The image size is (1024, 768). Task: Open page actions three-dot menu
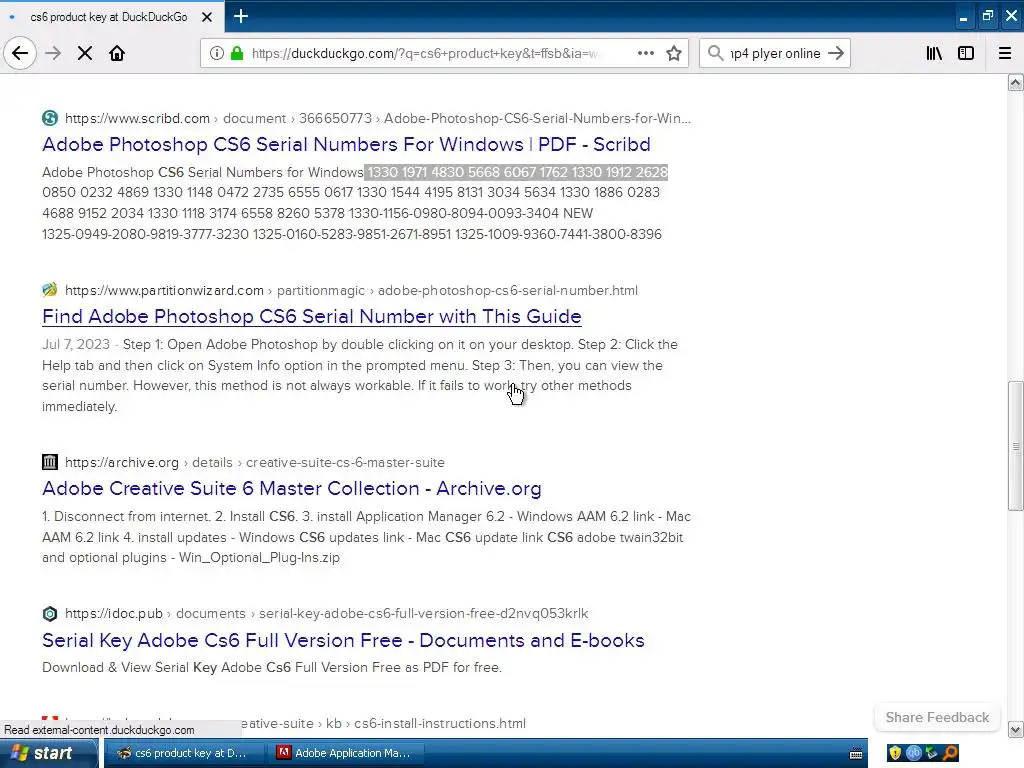(645, 53)
